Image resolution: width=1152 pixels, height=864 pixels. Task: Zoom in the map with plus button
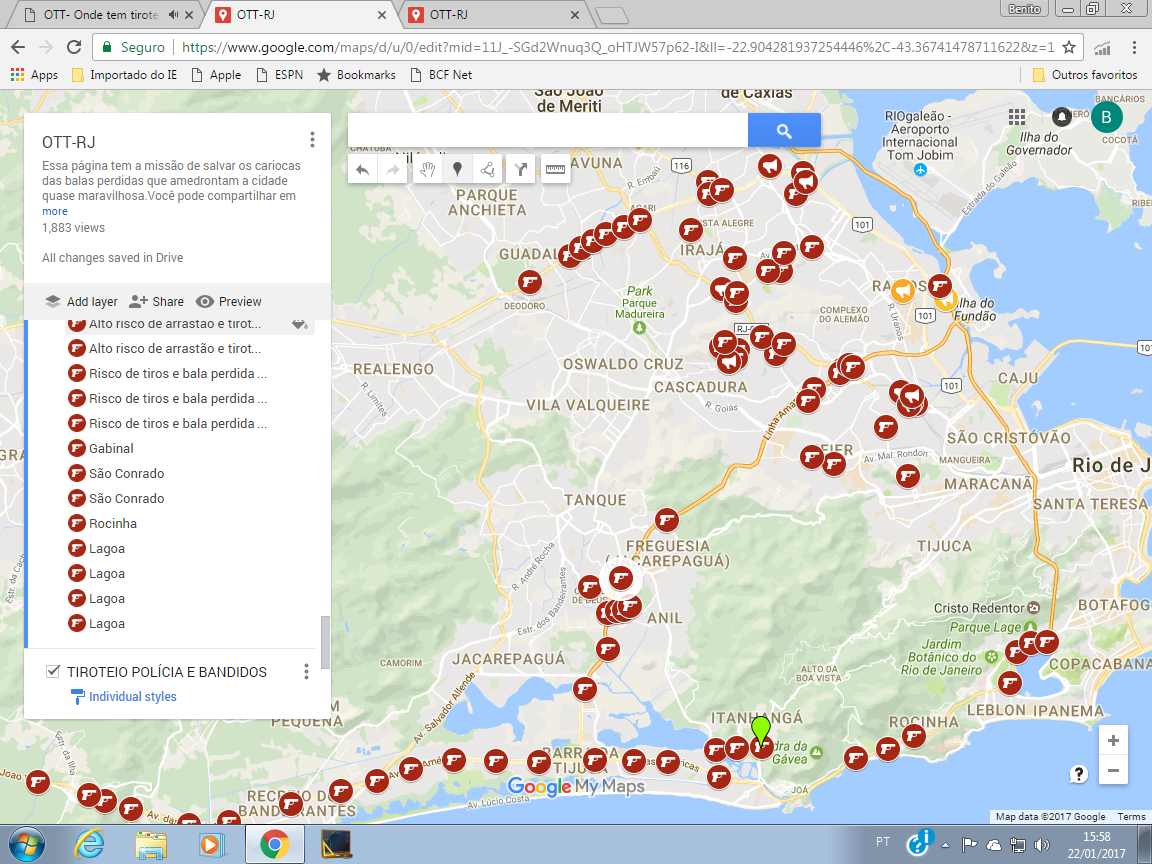click(x=1113, y=741)
